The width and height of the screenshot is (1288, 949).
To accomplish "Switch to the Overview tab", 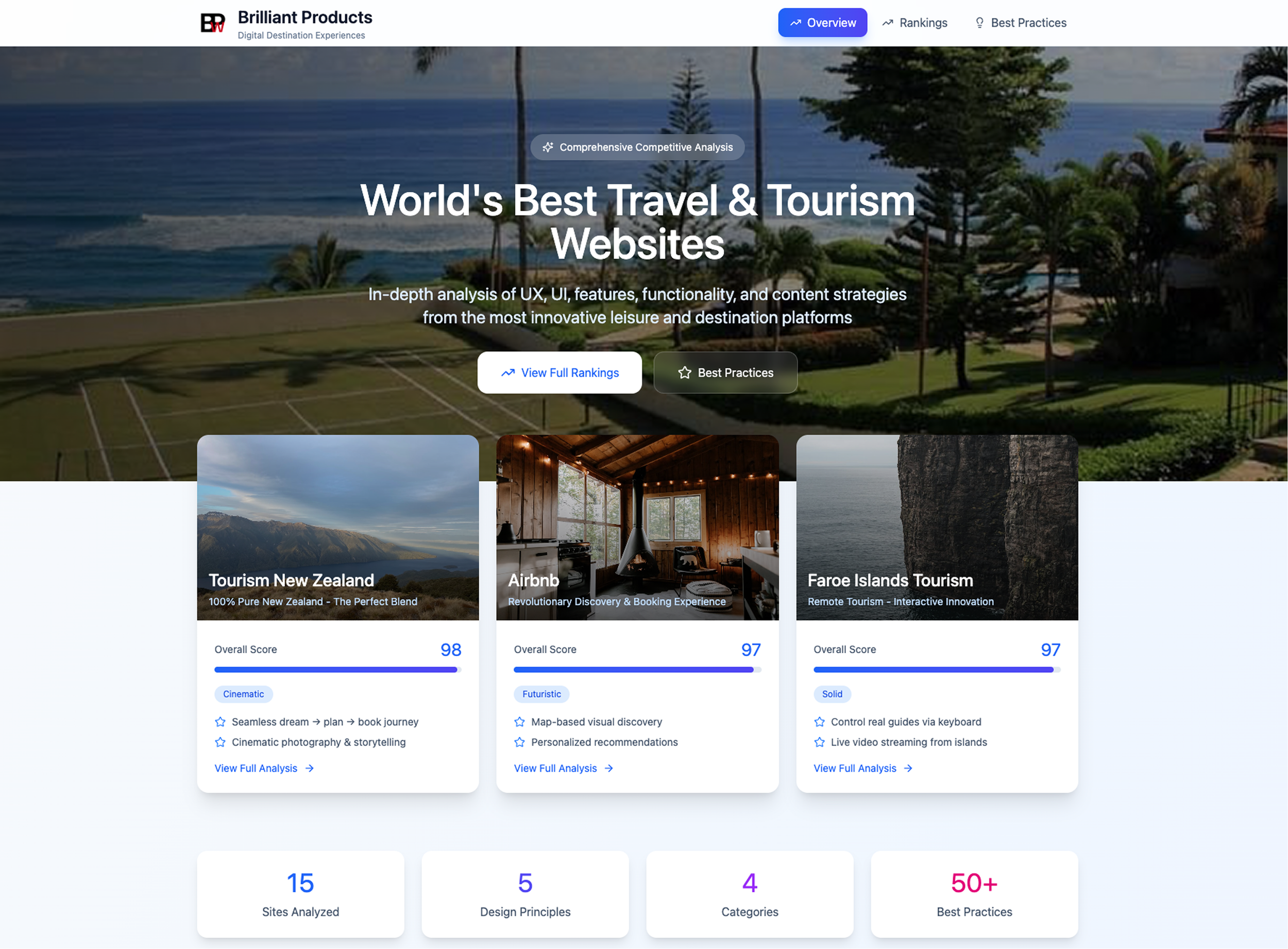I will click(x=822, y=23).
